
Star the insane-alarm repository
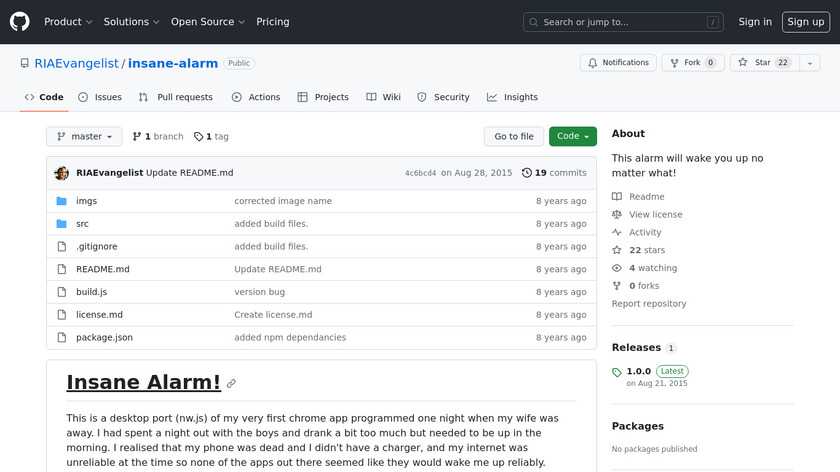755,63
